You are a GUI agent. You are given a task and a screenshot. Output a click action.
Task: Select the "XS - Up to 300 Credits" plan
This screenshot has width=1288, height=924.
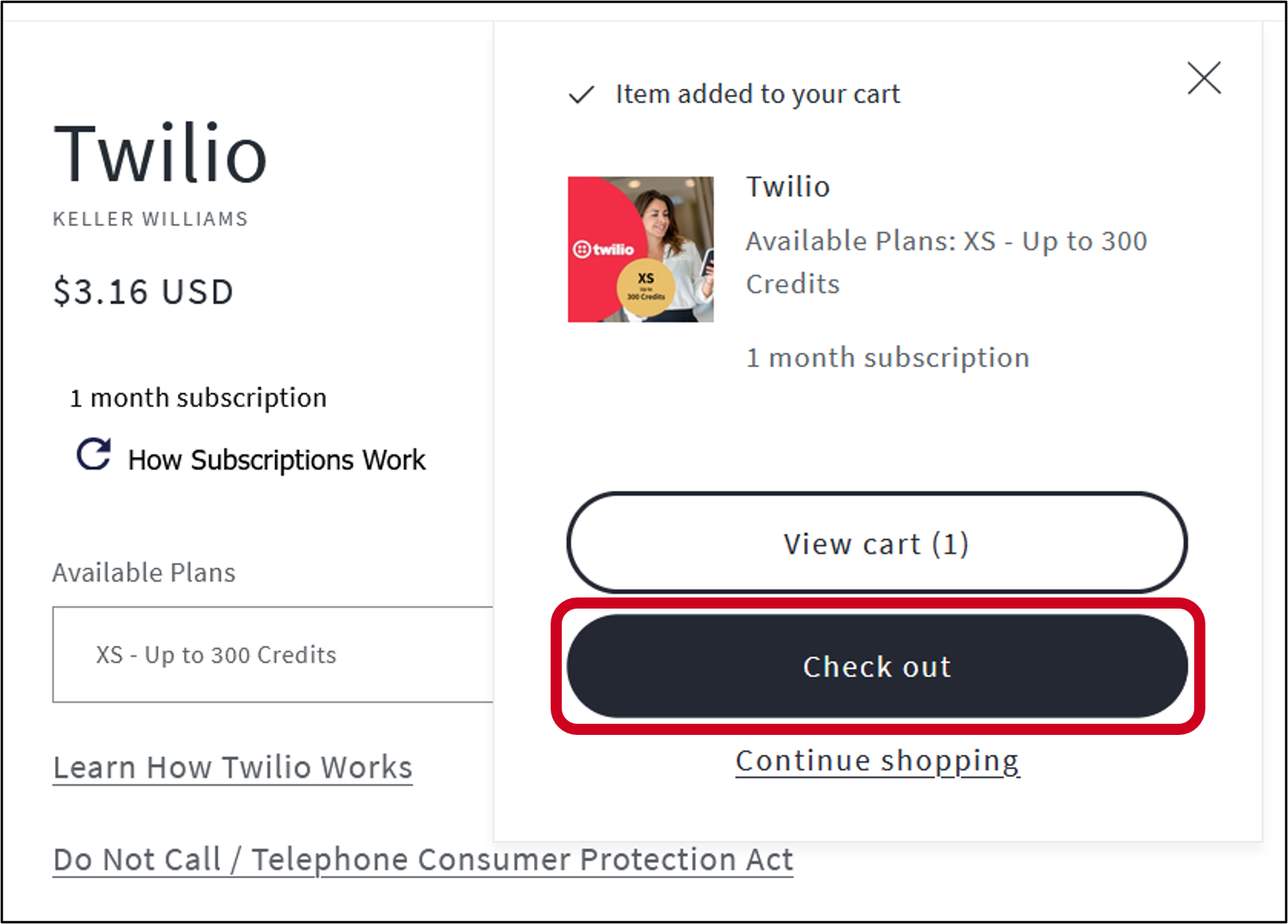click(x=215, y=655)
